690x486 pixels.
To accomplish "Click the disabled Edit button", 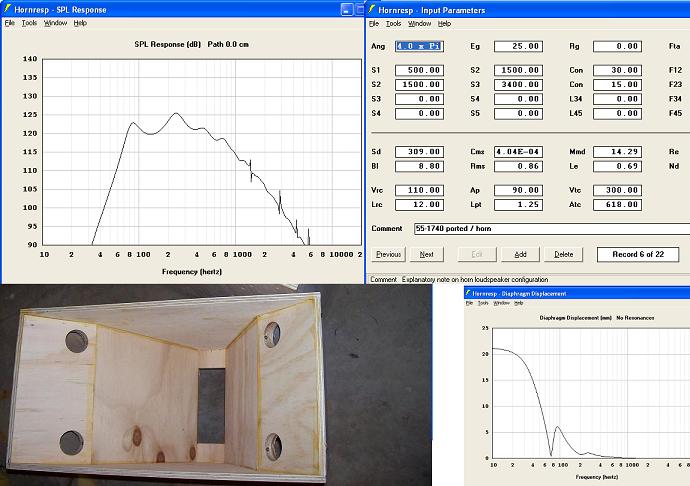I will point(477,254).
